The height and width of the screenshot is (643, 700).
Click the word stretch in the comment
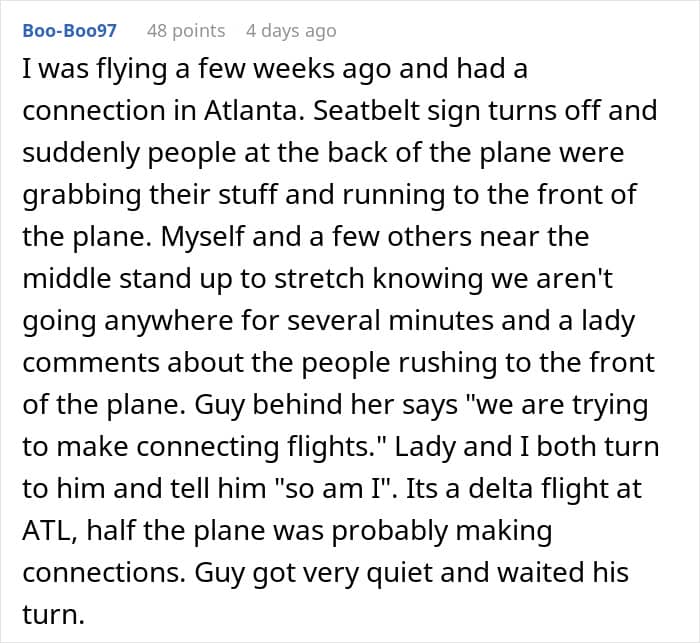pyautogui.click(x=319, y=279)
